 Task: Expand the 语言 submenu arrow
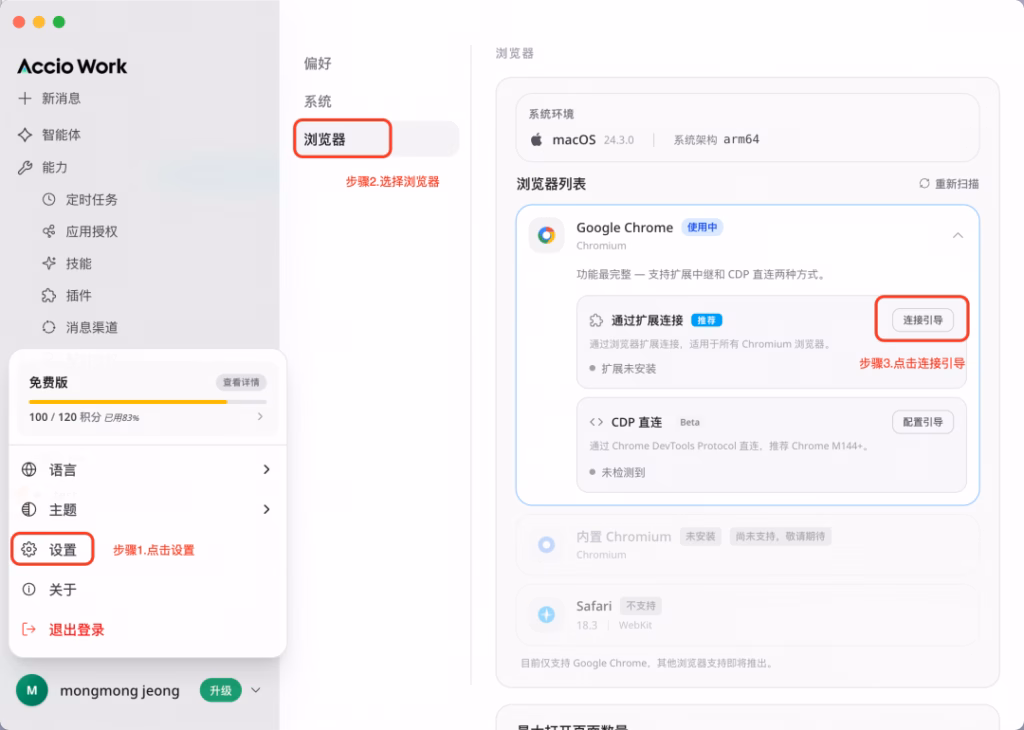pos(266,469)
